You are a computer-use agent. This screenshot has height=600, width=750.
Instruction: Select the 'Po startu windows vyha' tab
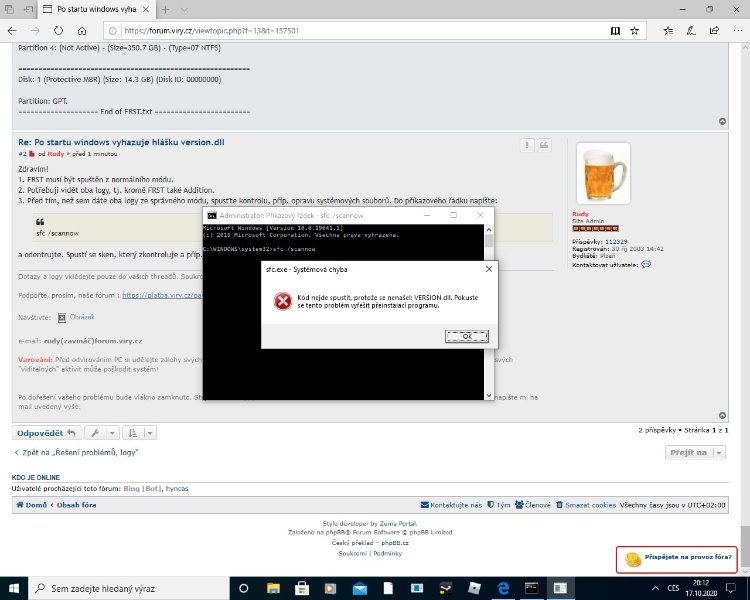pyautogui.click(x=96, y=9)
